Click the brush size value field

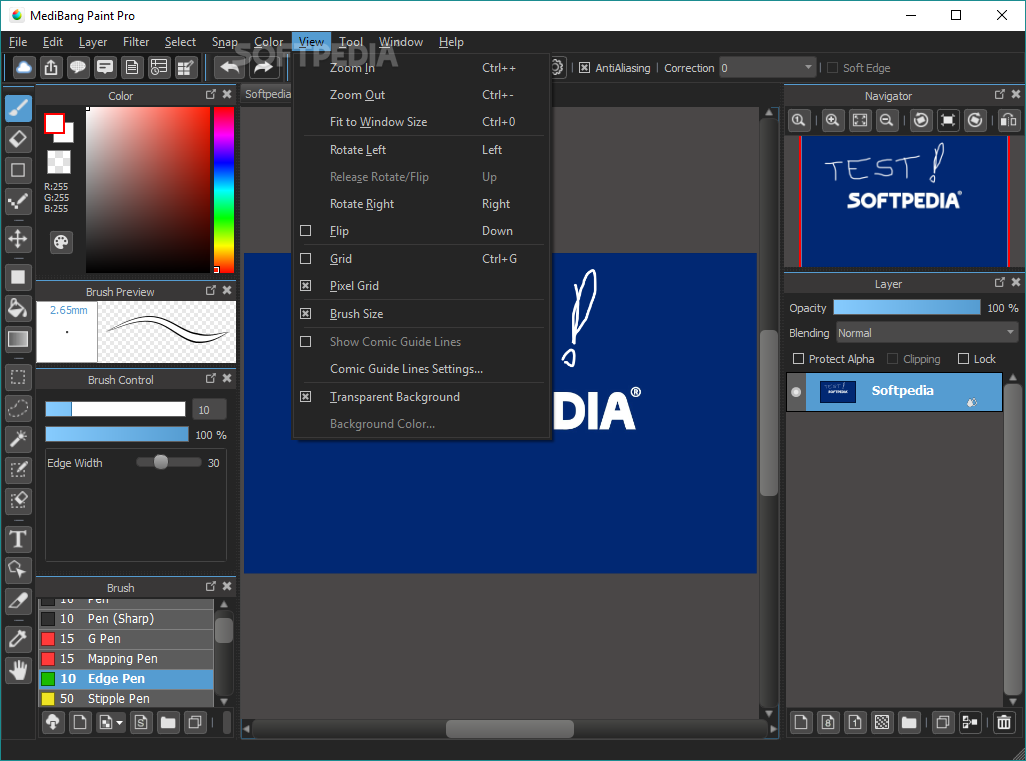[209, 410]
